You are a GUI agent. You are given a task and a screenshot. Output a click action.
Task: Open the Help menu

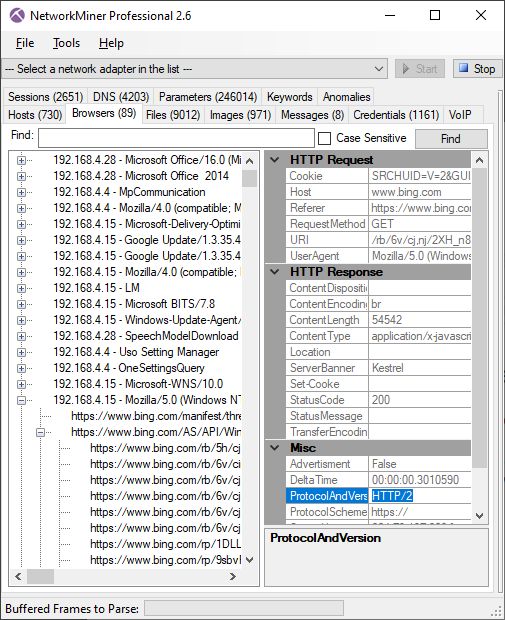tap(111, 43)
